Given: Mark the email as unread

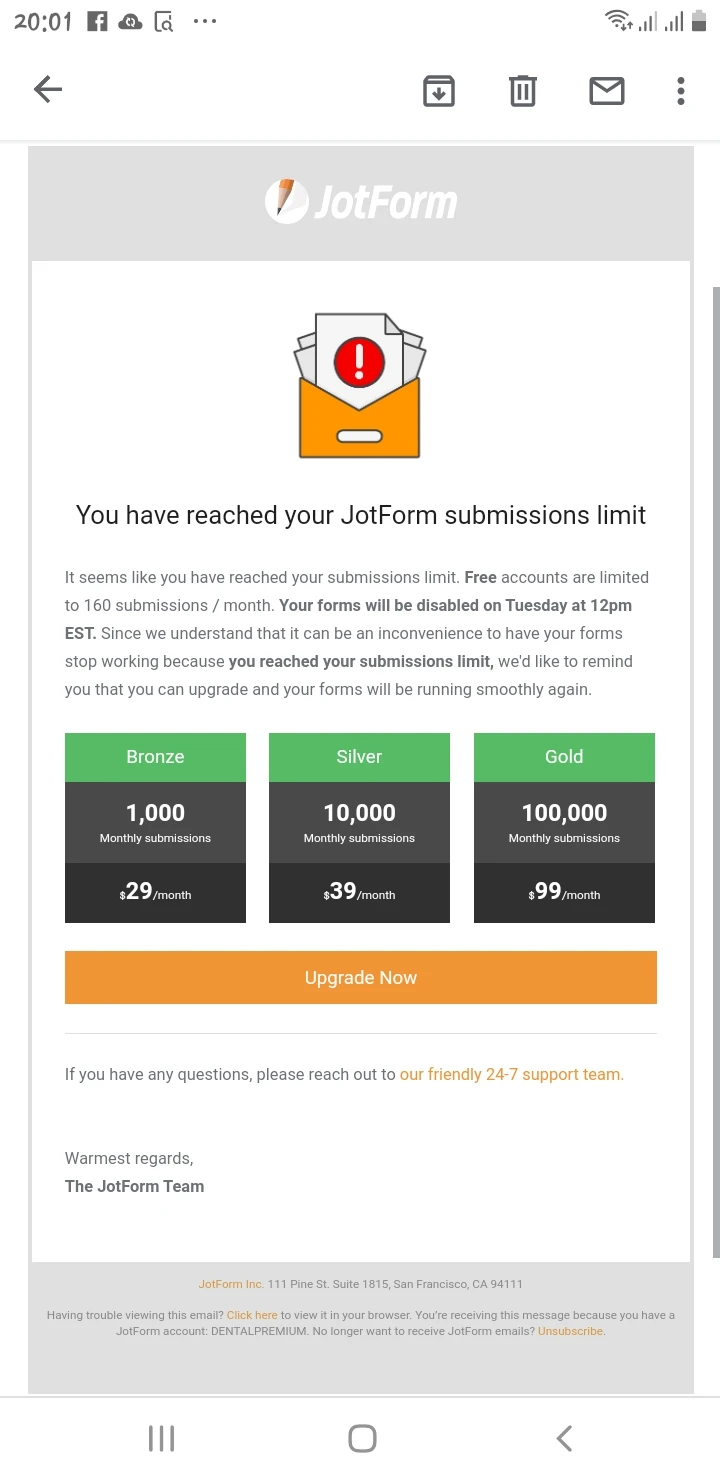Looking at the screenshot, I should coord(606,90).
